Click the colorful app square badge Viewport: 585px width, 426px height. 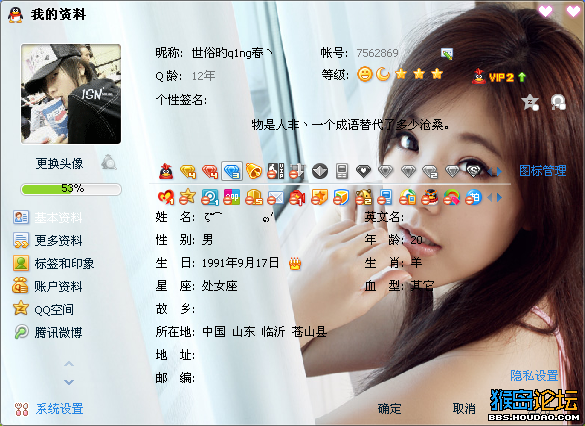[232, 197]
